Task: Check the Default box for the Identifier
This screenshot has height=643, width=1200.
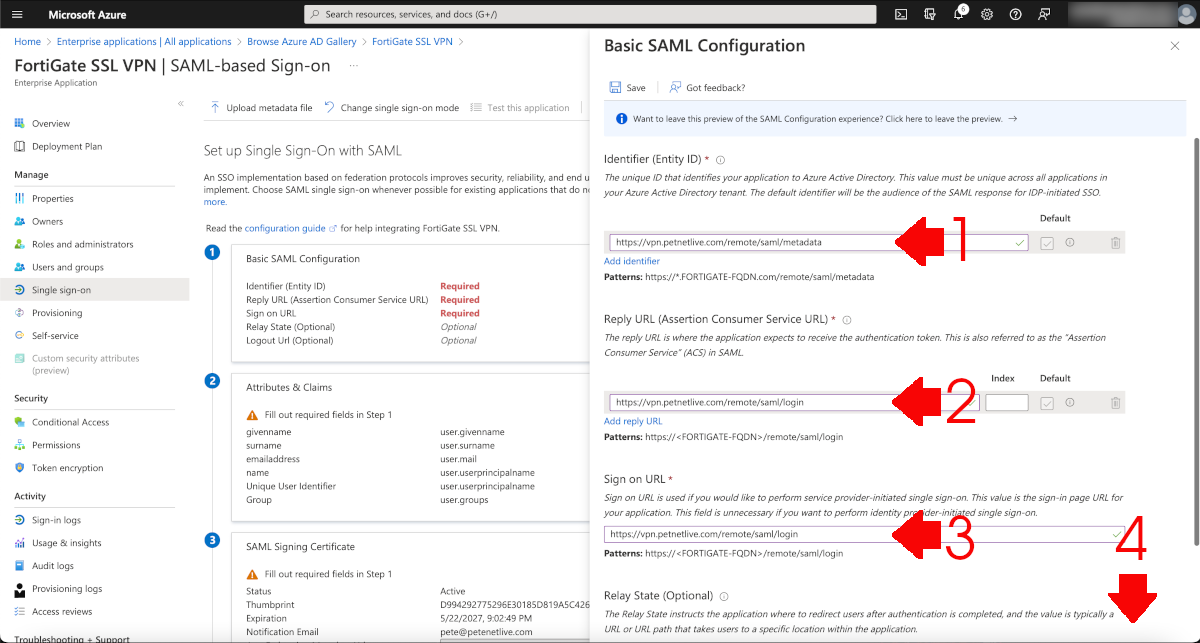Action: (x=1047, y=242)
